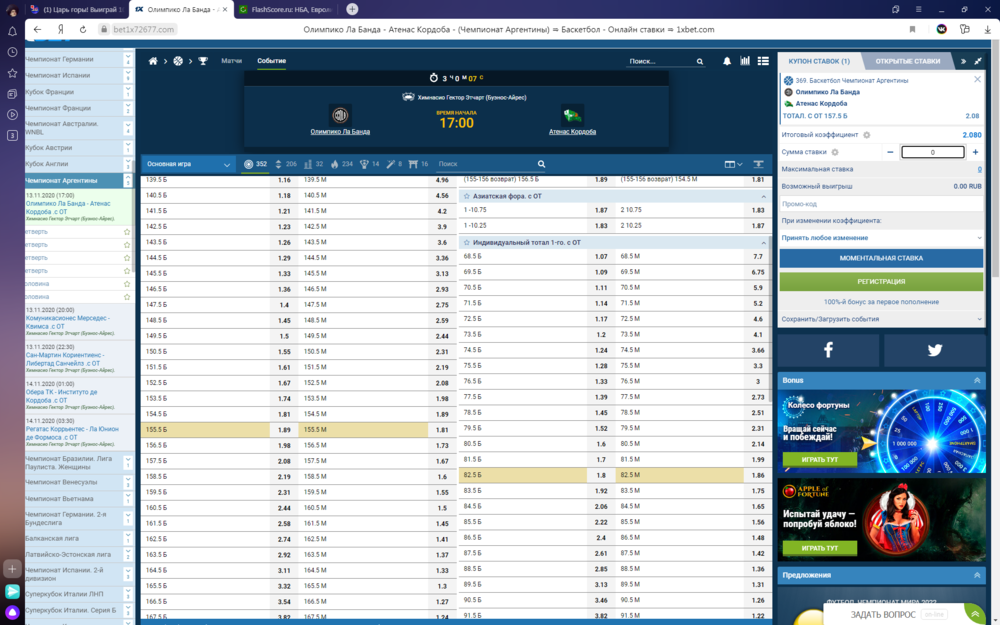Image resolution: width=1000 pixels, height=625 pixels.
Task: Click the Моментальная ставка button
Action: (881, 258)
